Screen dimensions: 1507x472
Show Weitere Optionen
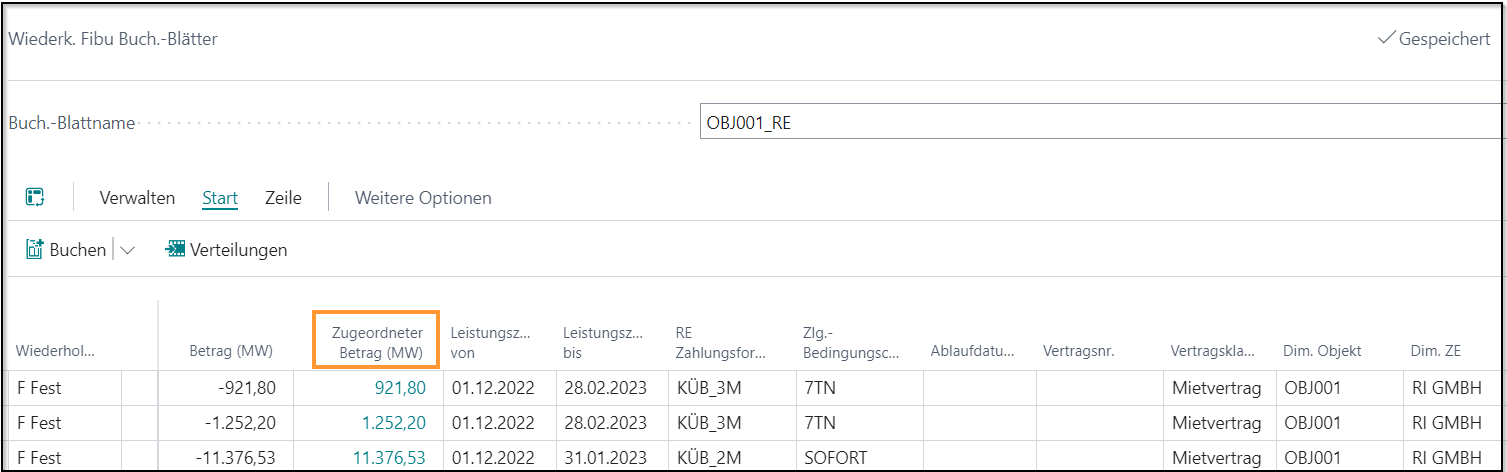[x=423, y=198]
